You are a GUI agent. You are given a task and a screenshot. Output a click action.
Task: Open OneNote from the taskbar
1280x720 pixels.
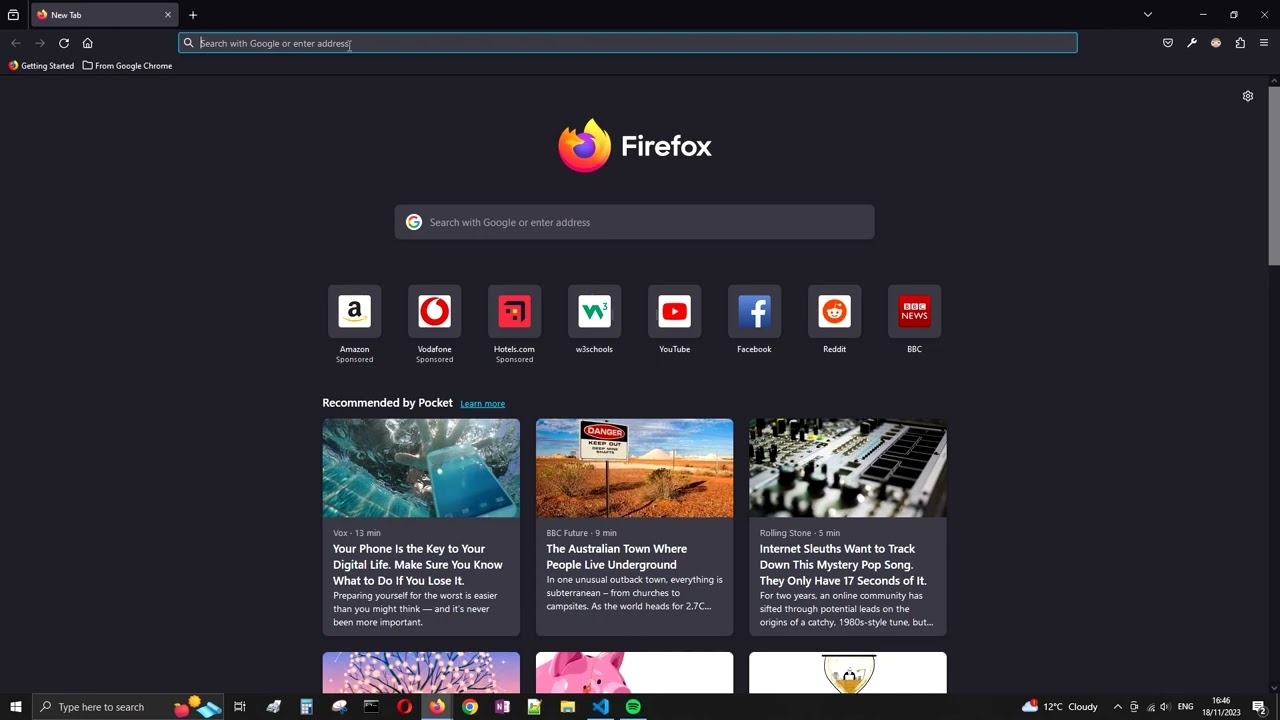pos(502,707)
